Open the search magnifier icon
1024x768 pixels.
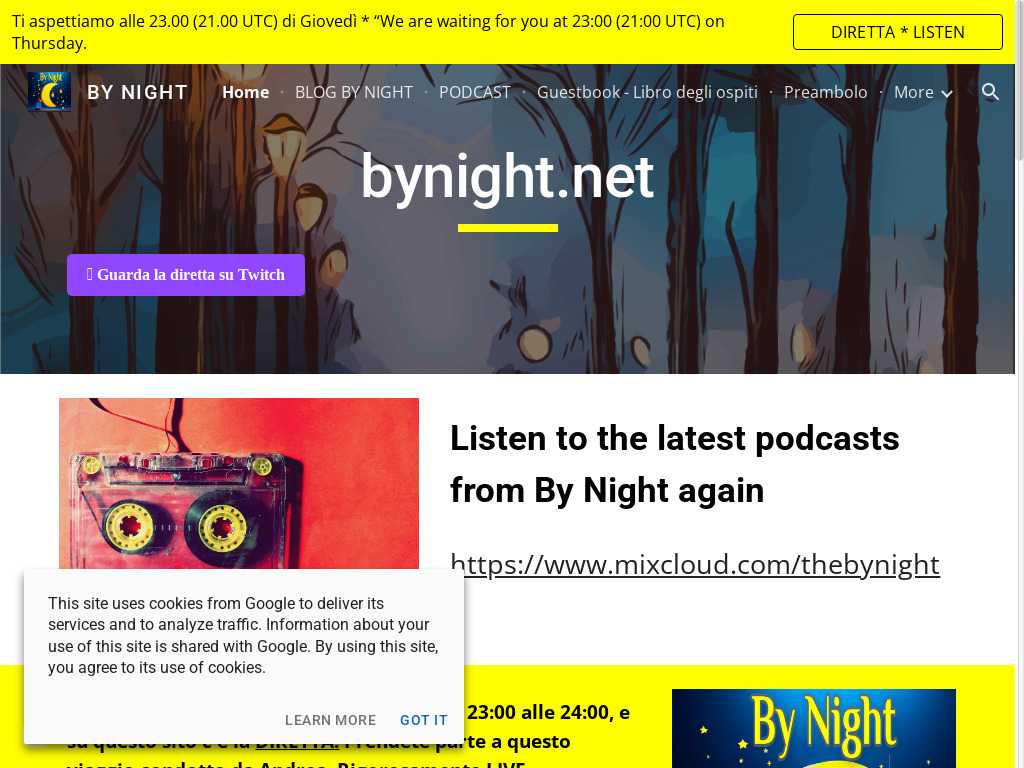click(990, 92)
